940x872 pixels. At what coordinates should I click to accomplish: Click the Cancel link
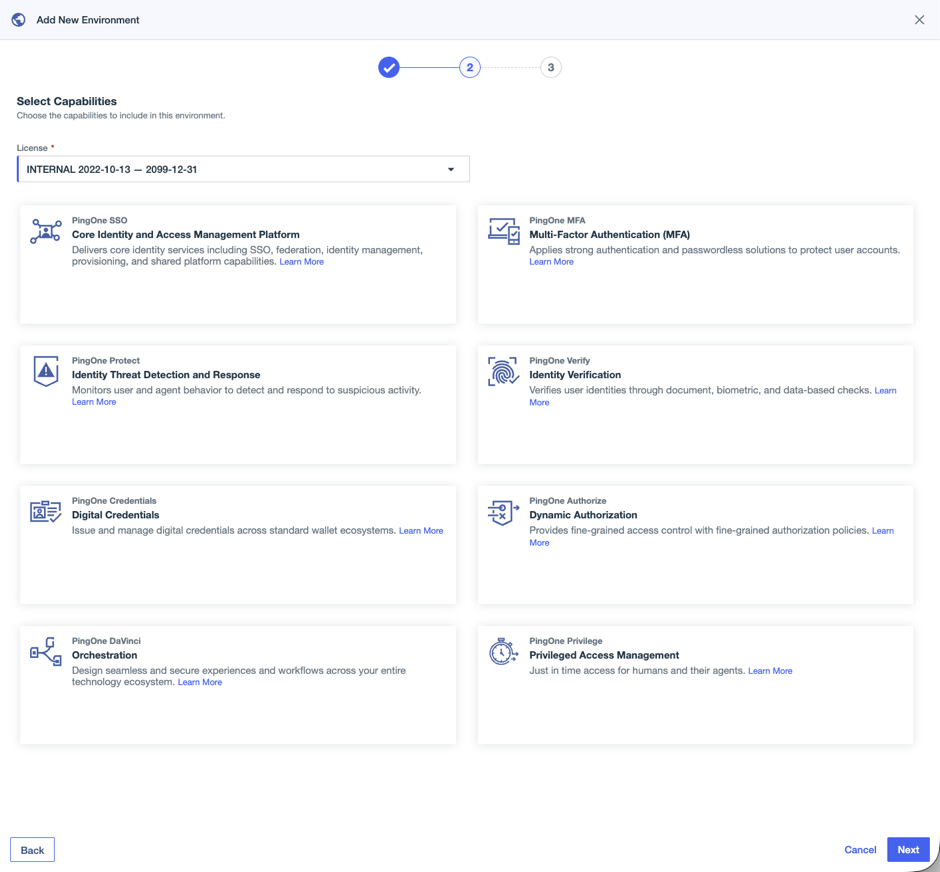[x=860, y=850]
